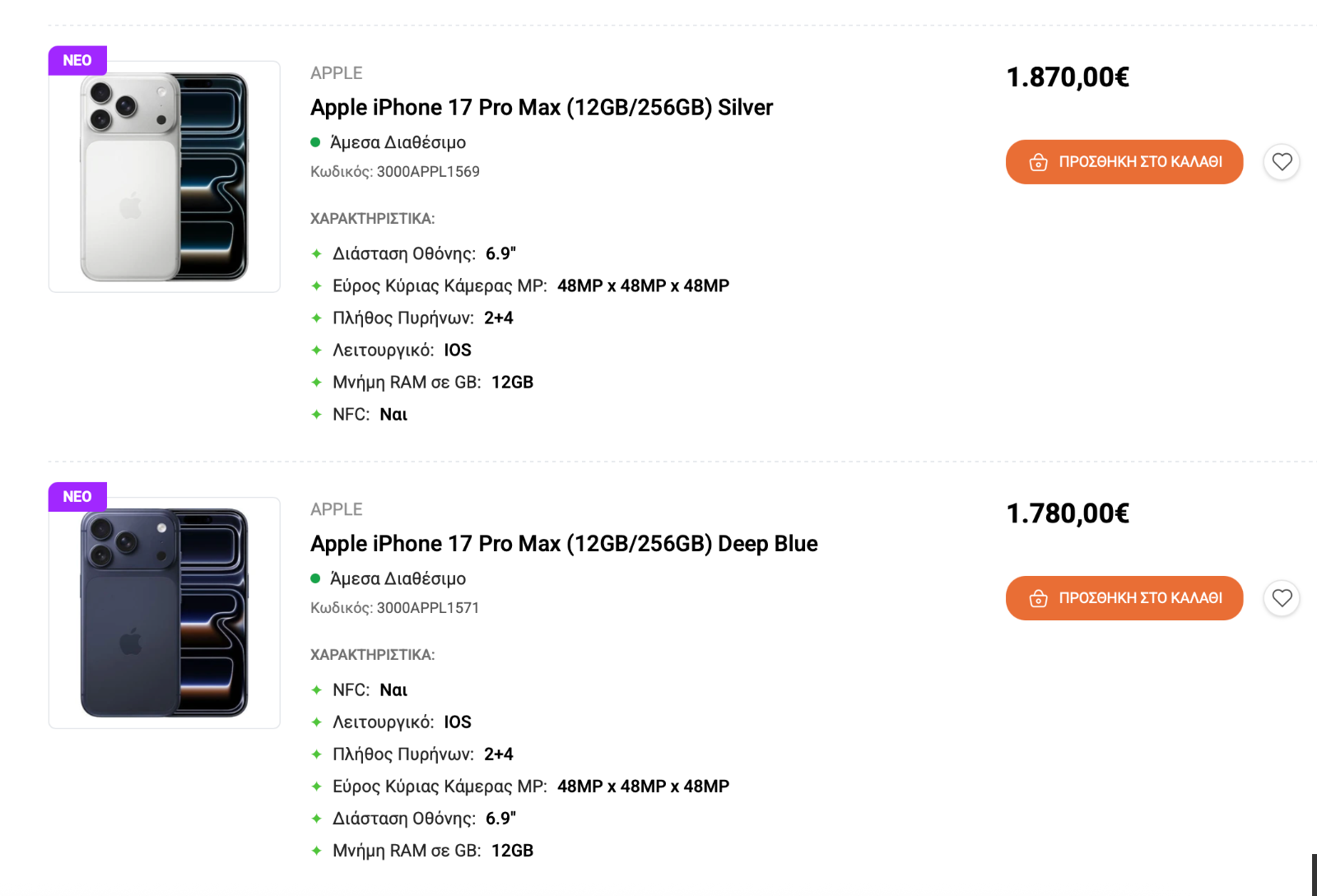This screenshot has height=896, width=1317.
Task: Click the heart icon for Deep Blue iPhone
Action: (x=1282, y=598)
